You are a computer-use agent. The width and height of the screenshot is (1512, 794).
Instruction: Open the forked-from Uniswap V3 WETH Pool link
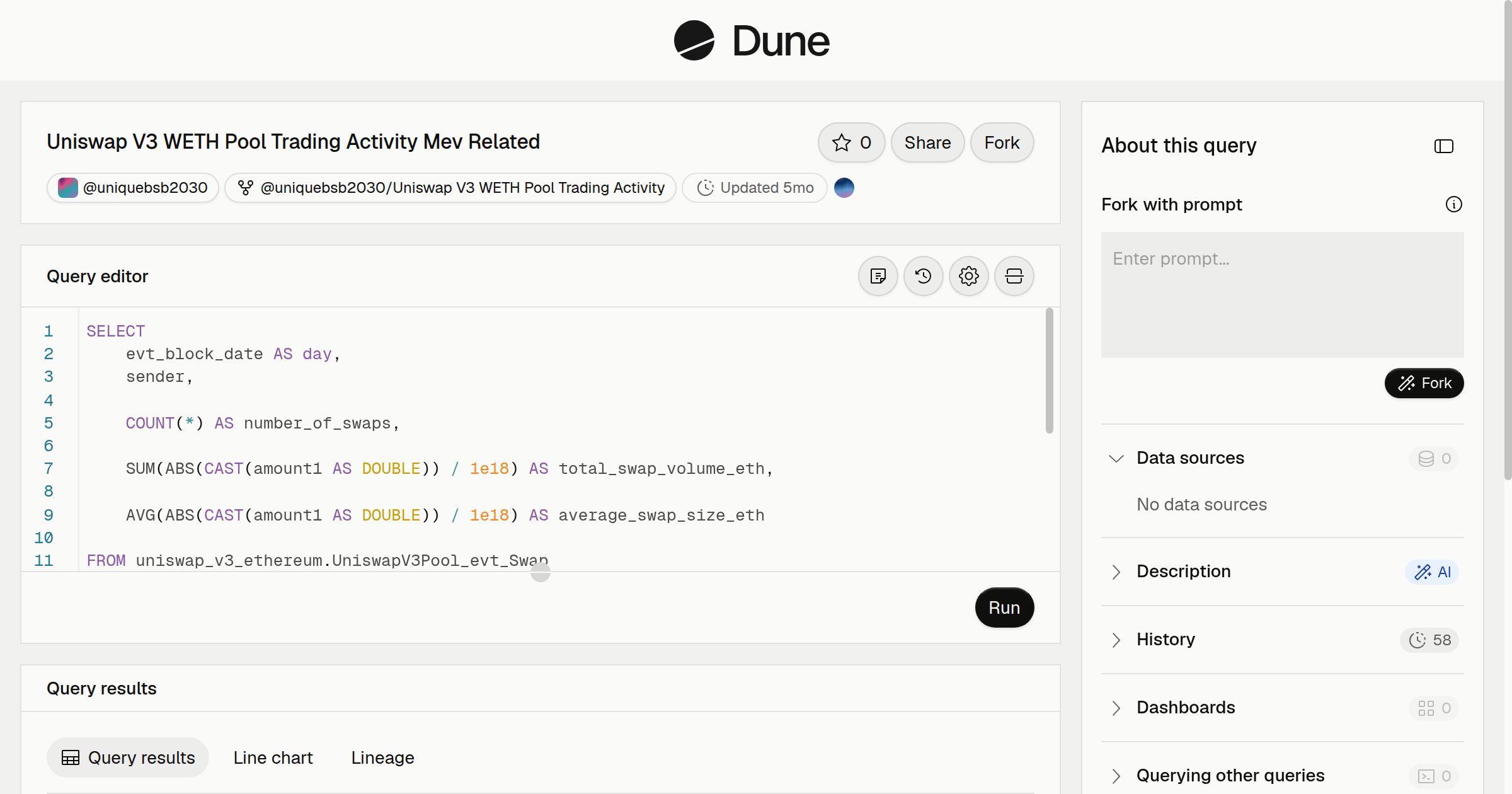[450, 188]
